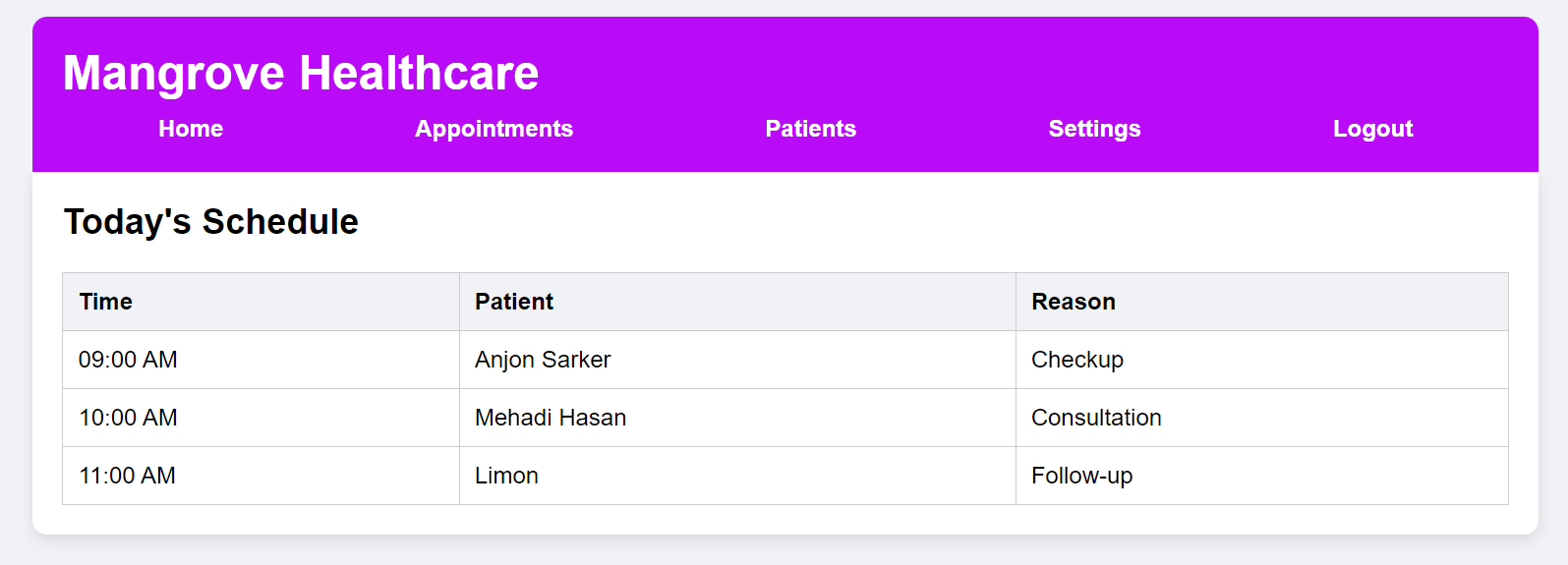
Task: Click the Follow-up reason cell
Action: click(1081, 476)
